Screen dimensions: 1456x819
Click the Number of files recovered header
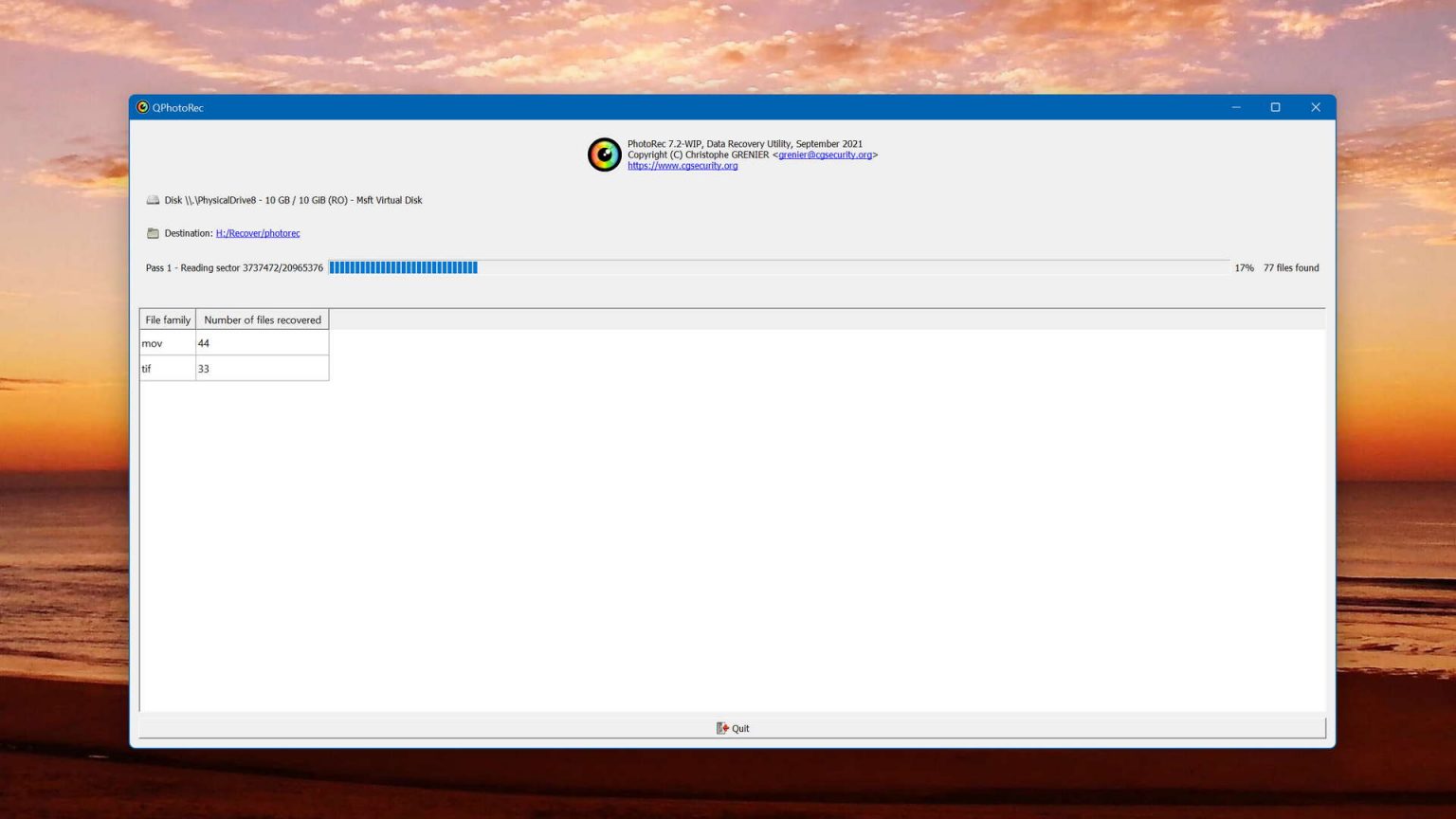(x=262, y=319)
